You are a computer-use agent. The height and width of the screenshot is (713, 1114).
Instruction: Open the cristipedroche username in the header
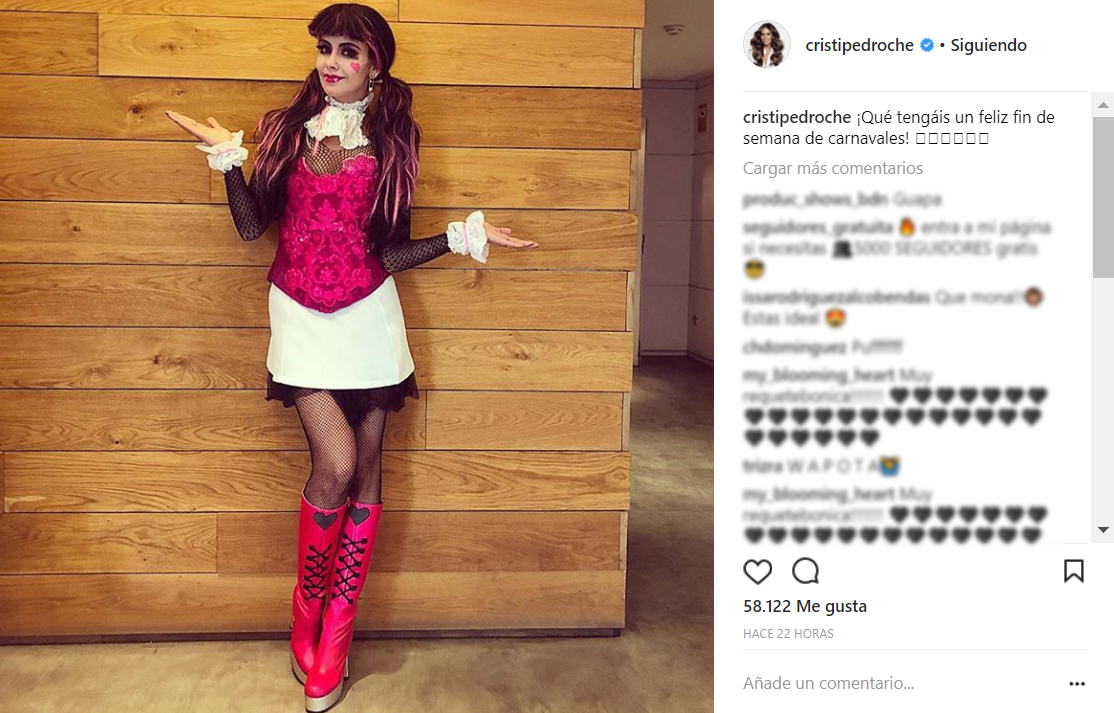point(860,45)
